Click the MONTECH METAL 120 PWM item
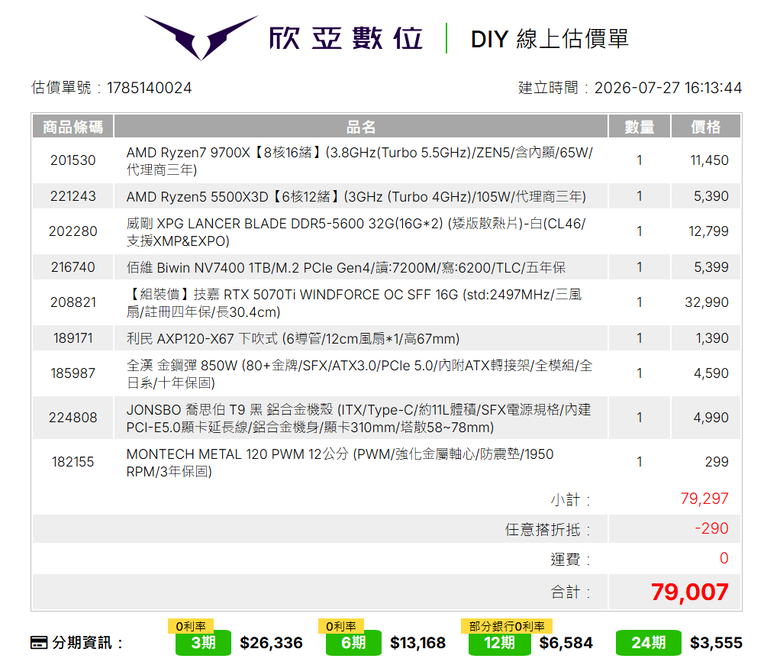This screenshot has width=780, height=665. (x=340, y=463)
